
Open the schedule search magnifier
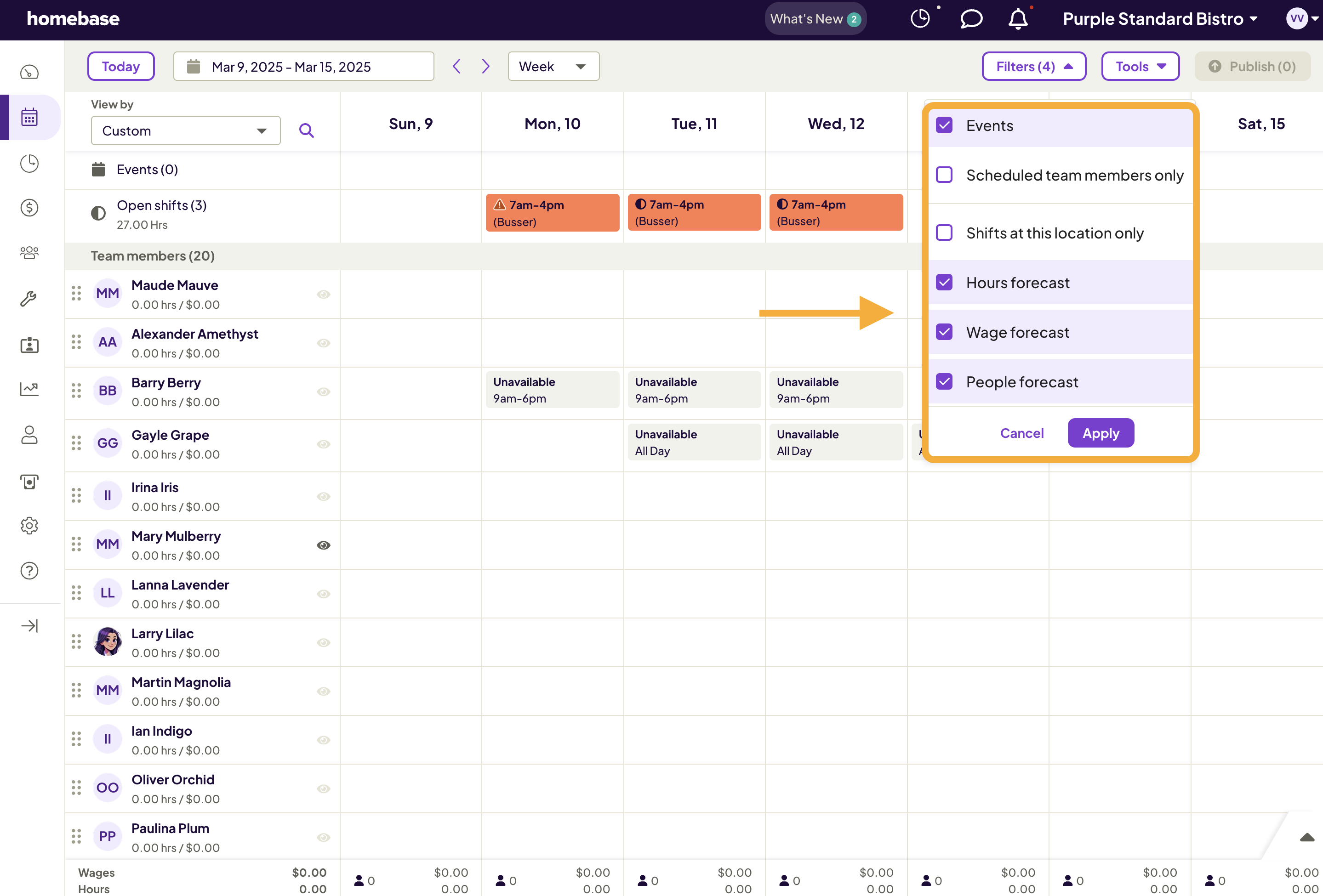pos(307,130)
